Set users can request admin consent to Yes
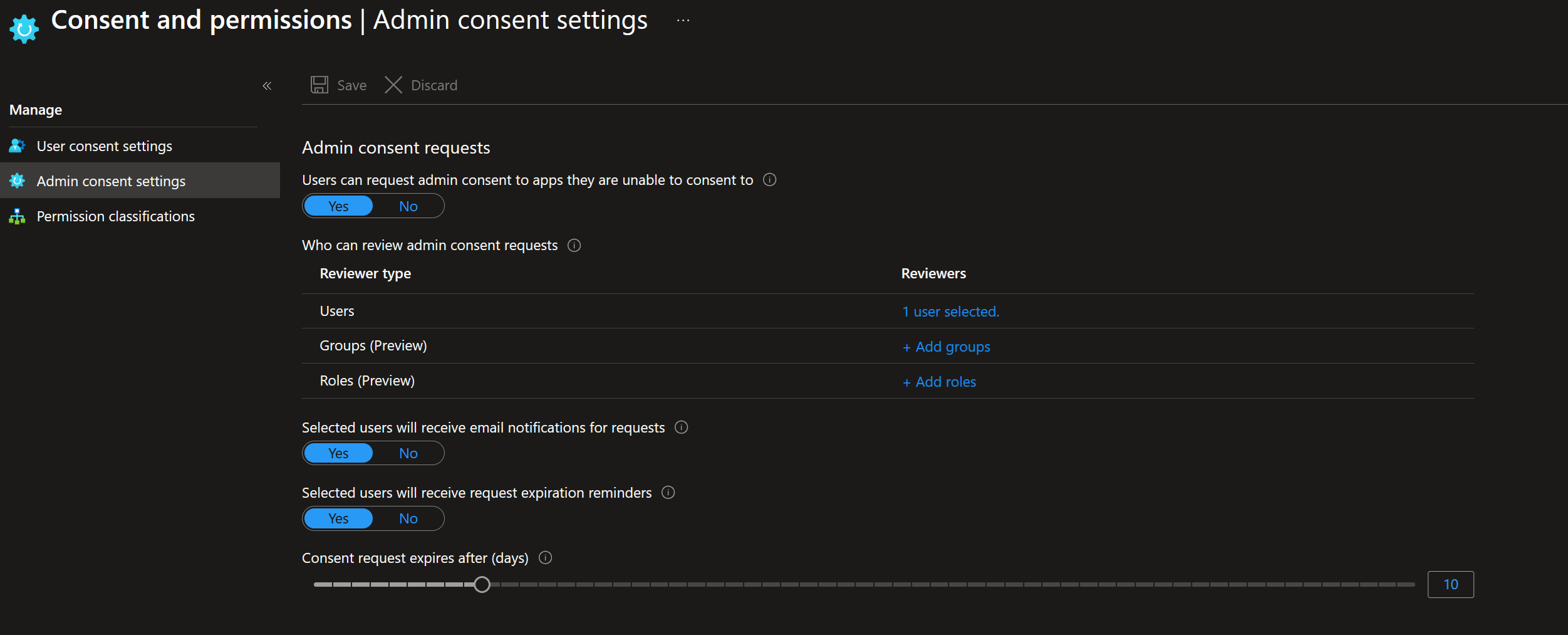The height and width of the screenshot is (635, 1568). click(x=338, y=206)
